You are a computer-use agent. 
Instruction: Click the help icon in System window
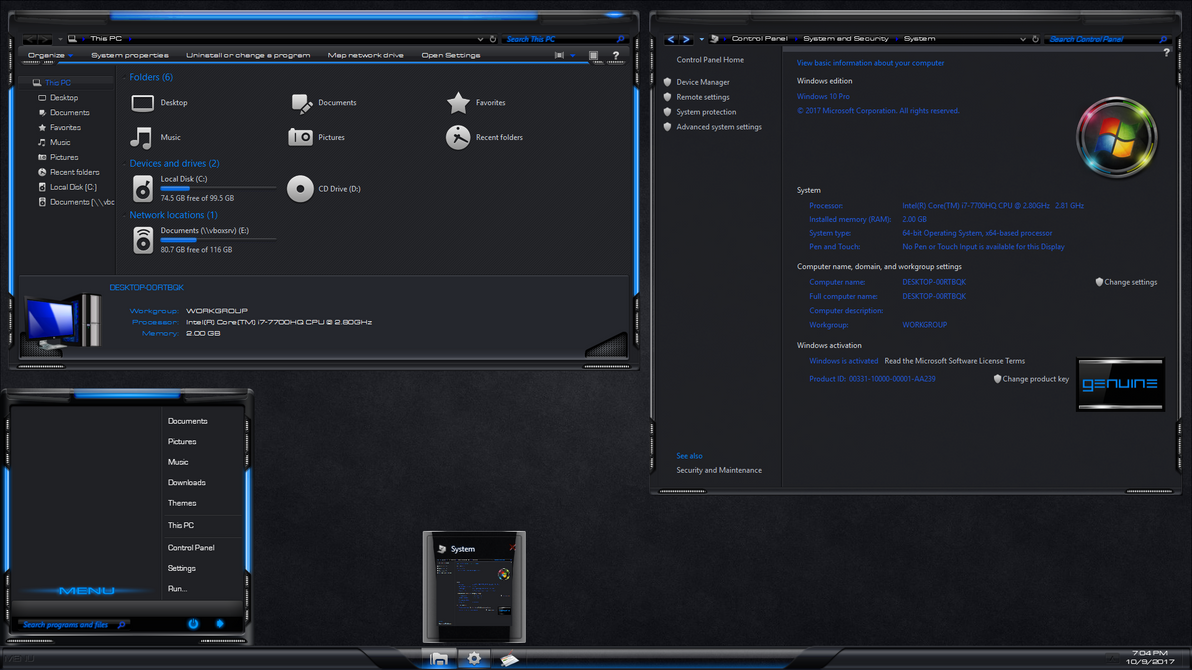pos(1166,53)
